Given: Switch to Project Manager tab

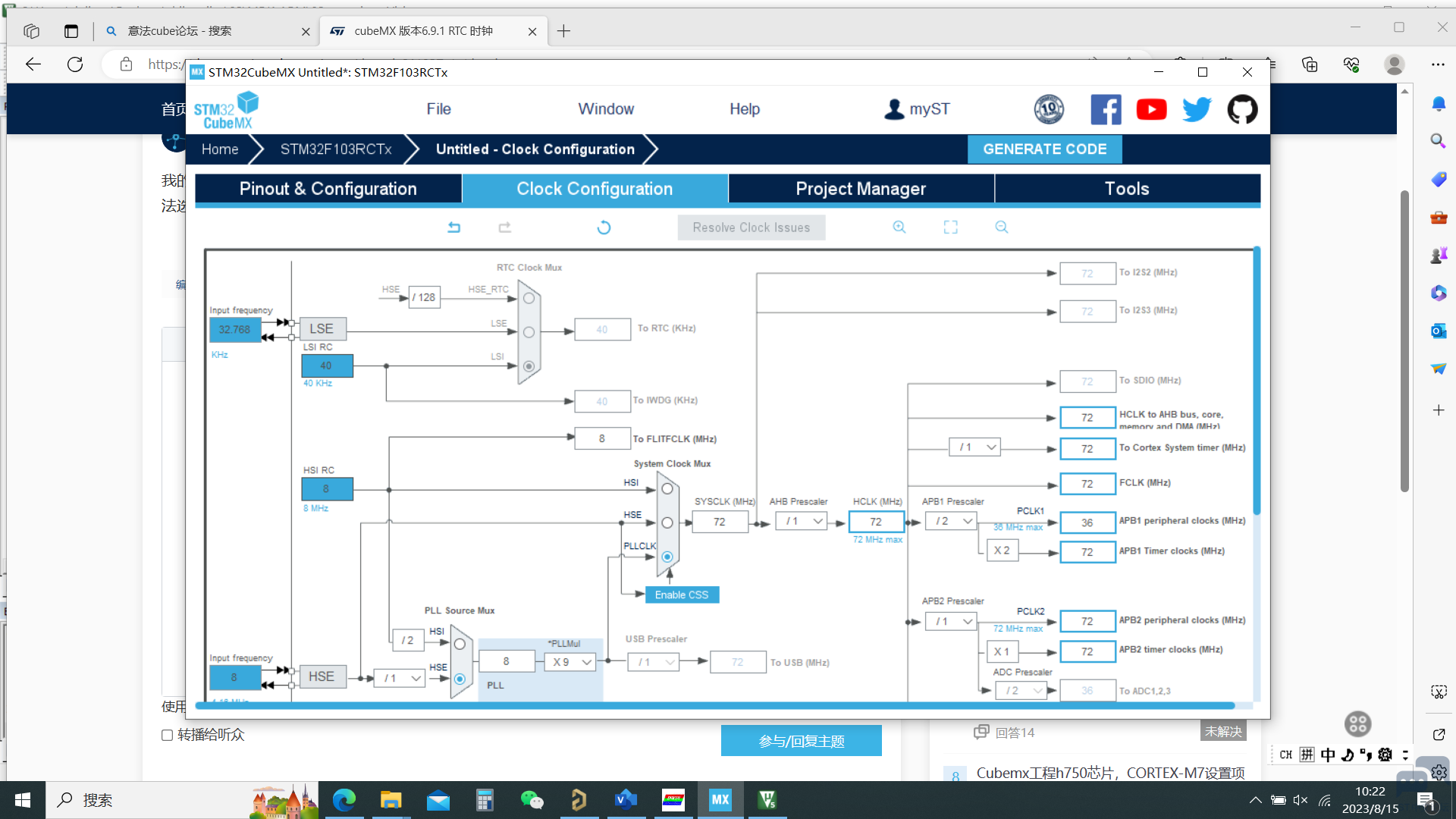Looking at the screenshot, I should pyautogui.click(x=861, y=189).
